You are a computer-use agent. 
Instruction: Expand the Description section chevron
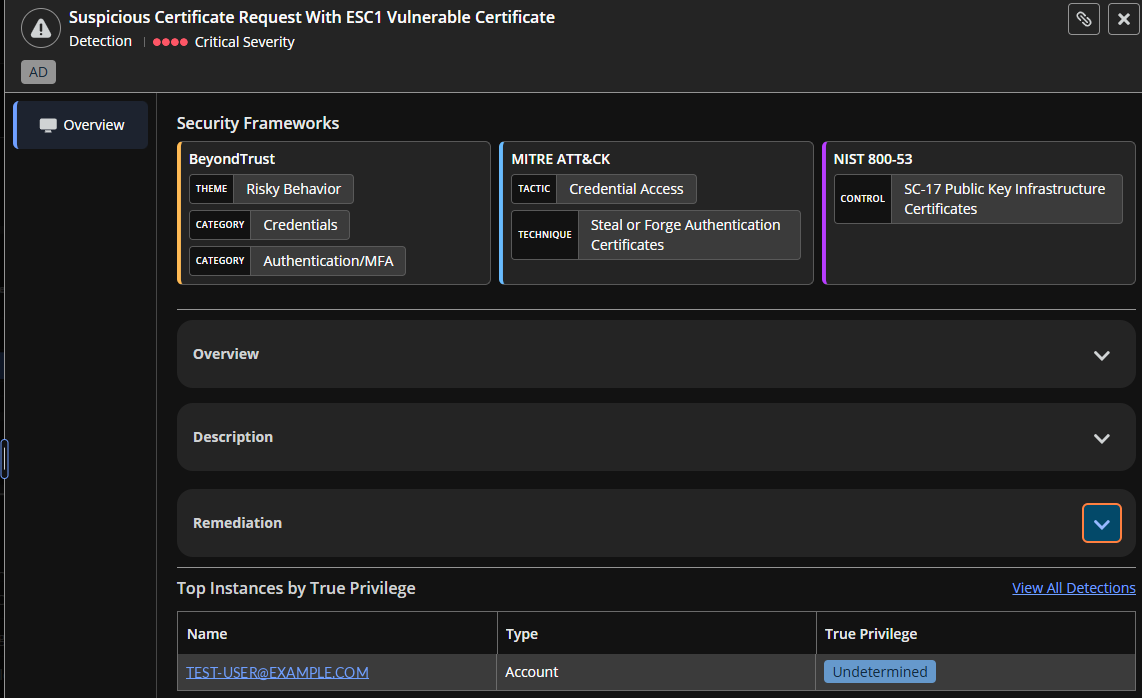tap(1101, 438)
